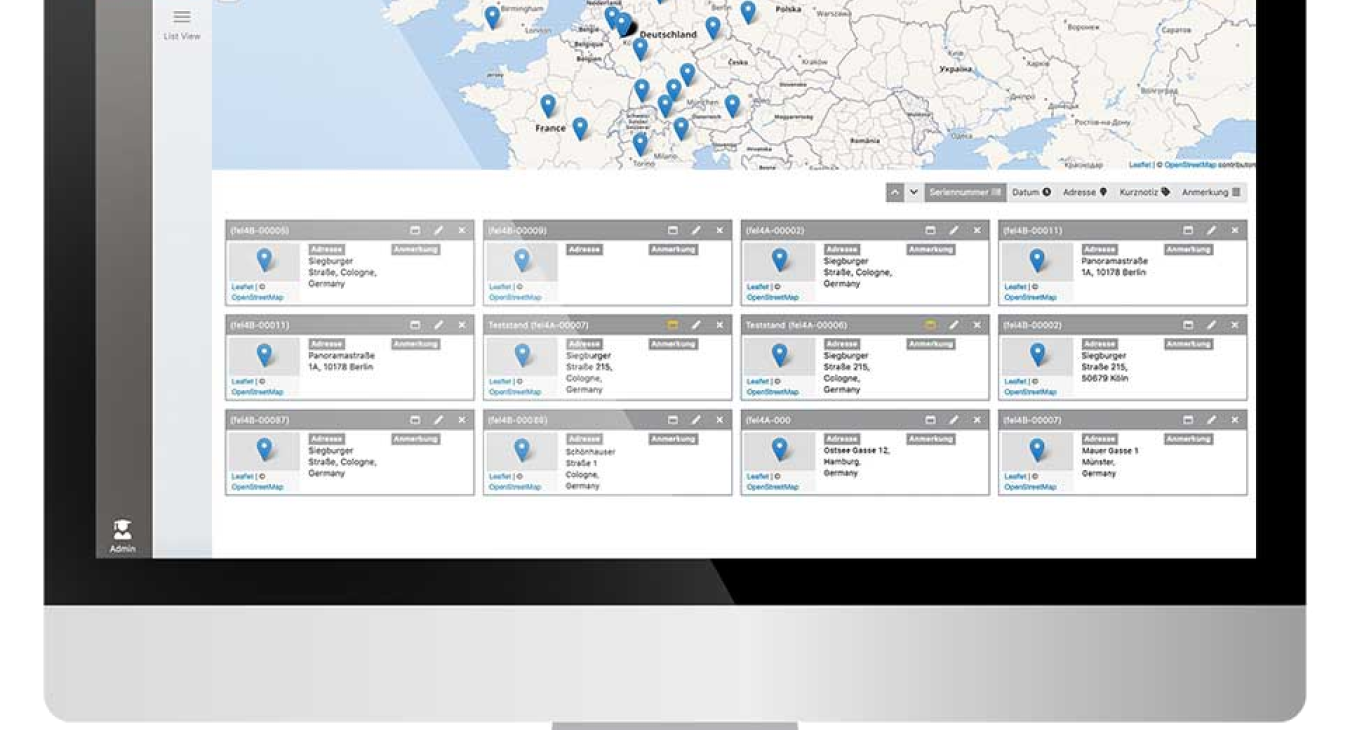Open Leaflet link in main map attribution
1350x730 pixels.
(x=1140, y=164)
